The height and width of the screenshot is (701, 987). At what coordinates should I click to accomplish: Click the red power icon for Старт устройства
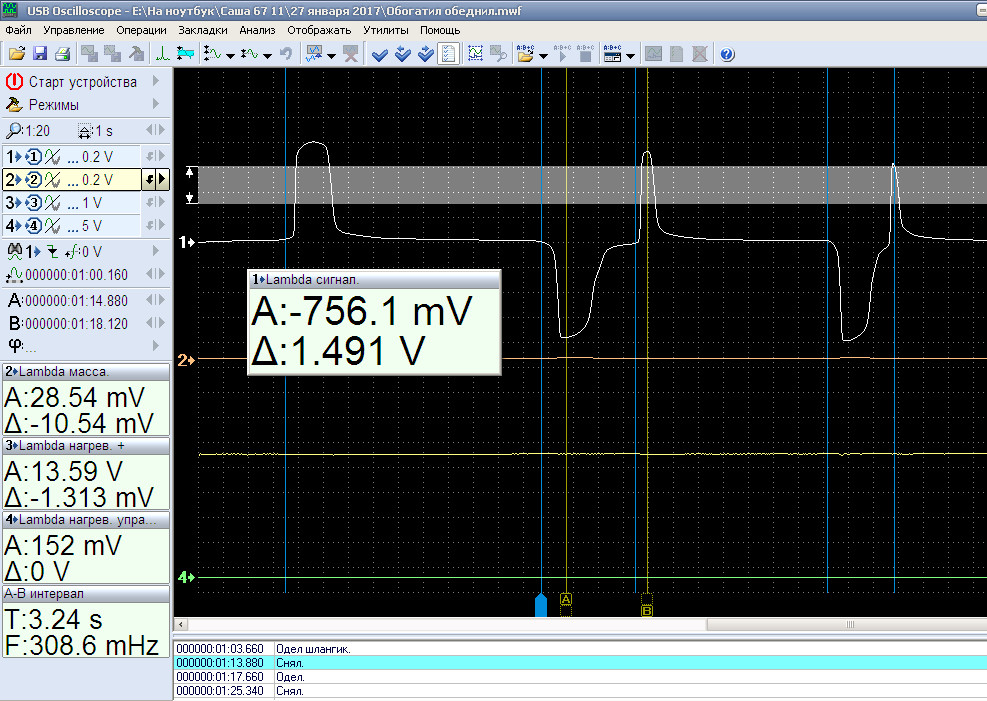[14, 82]
